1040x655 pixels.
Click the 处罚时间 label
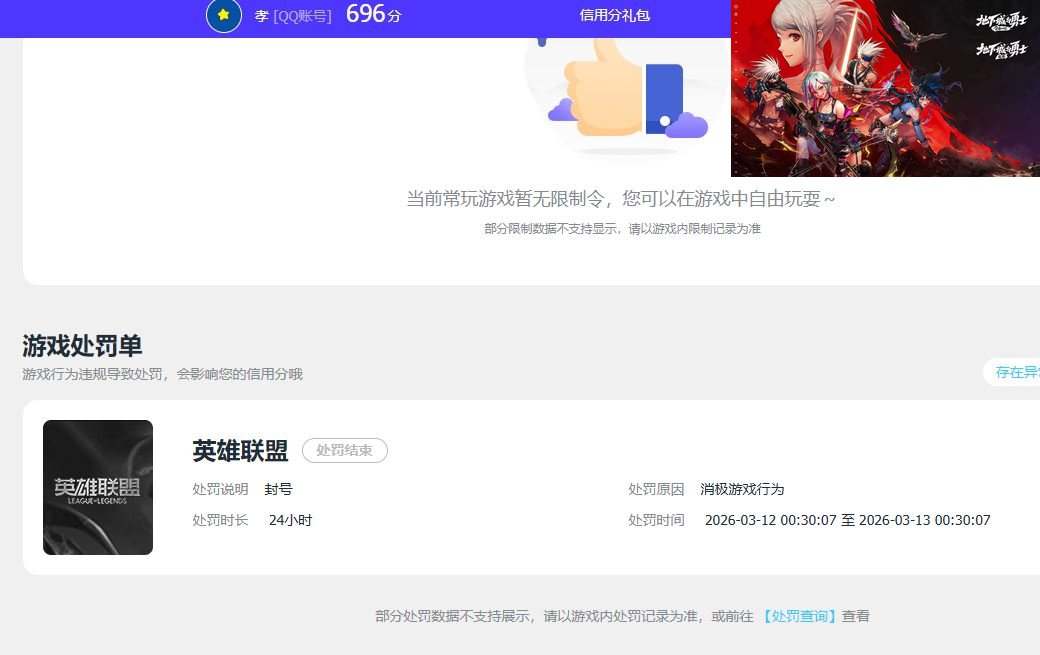coord(656,520)
